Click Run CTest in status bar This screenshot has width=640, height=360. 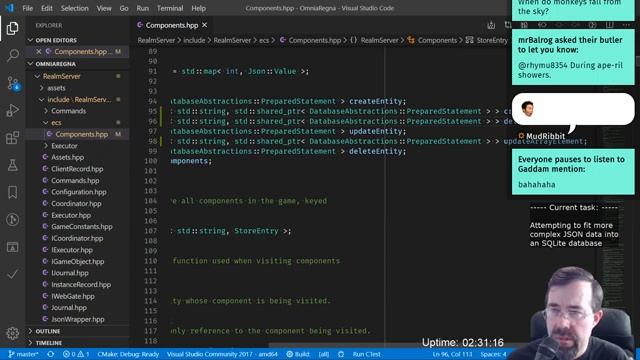pos(367,354)
